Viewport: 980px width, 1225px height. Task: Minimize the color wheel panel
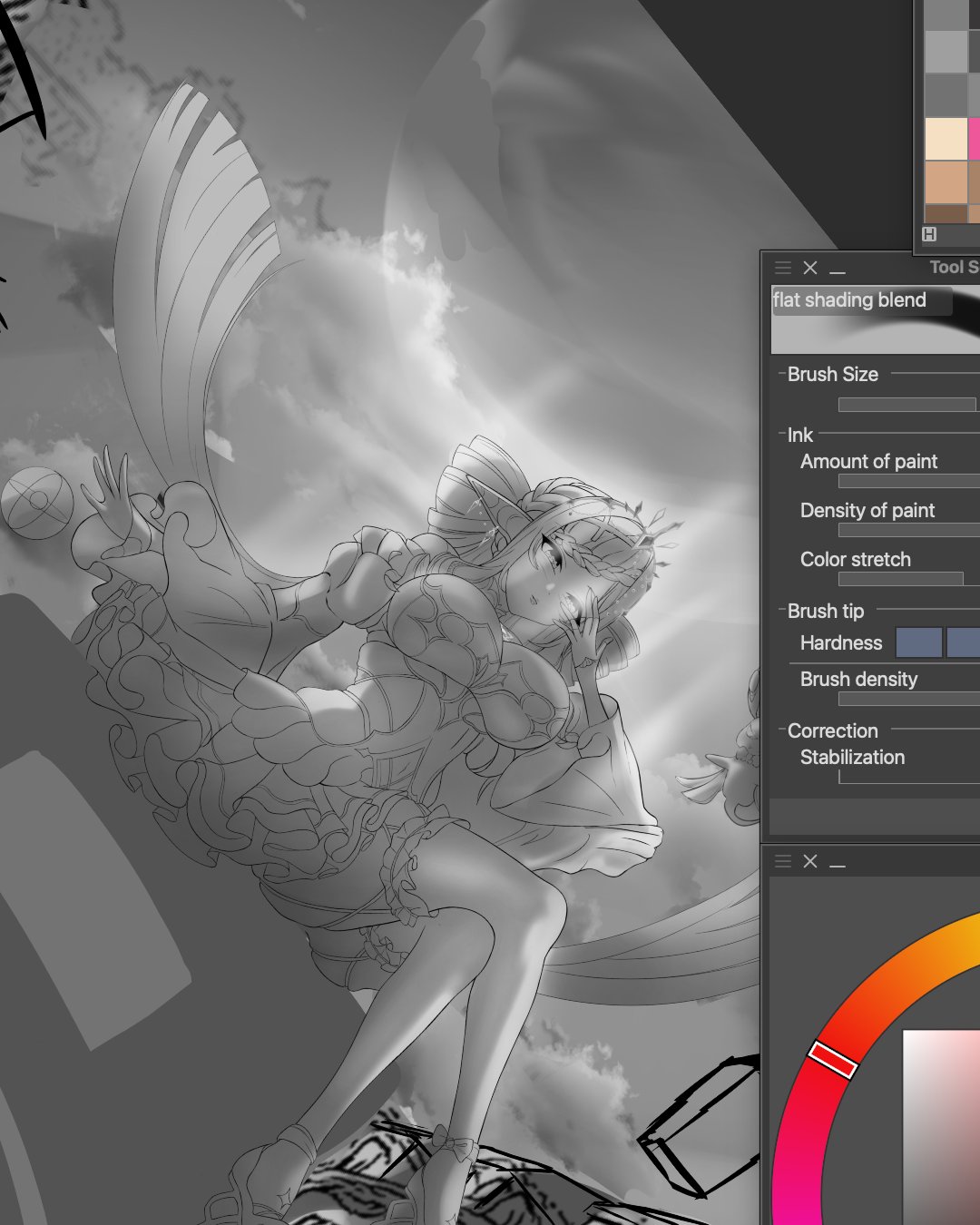[x=838, y=865]
